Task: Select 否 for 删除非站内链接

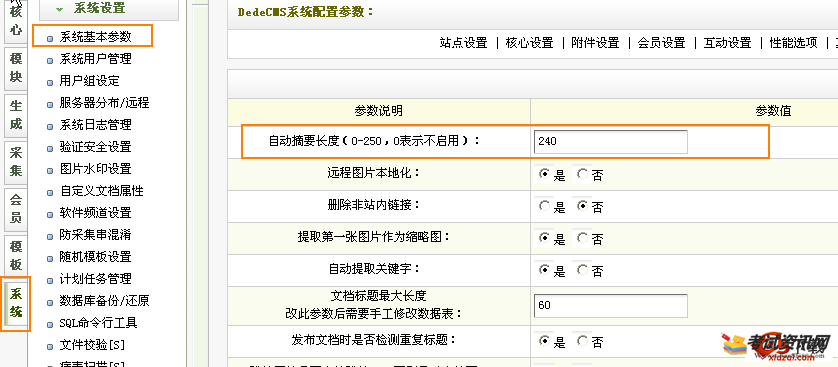Action: (583, 206)
